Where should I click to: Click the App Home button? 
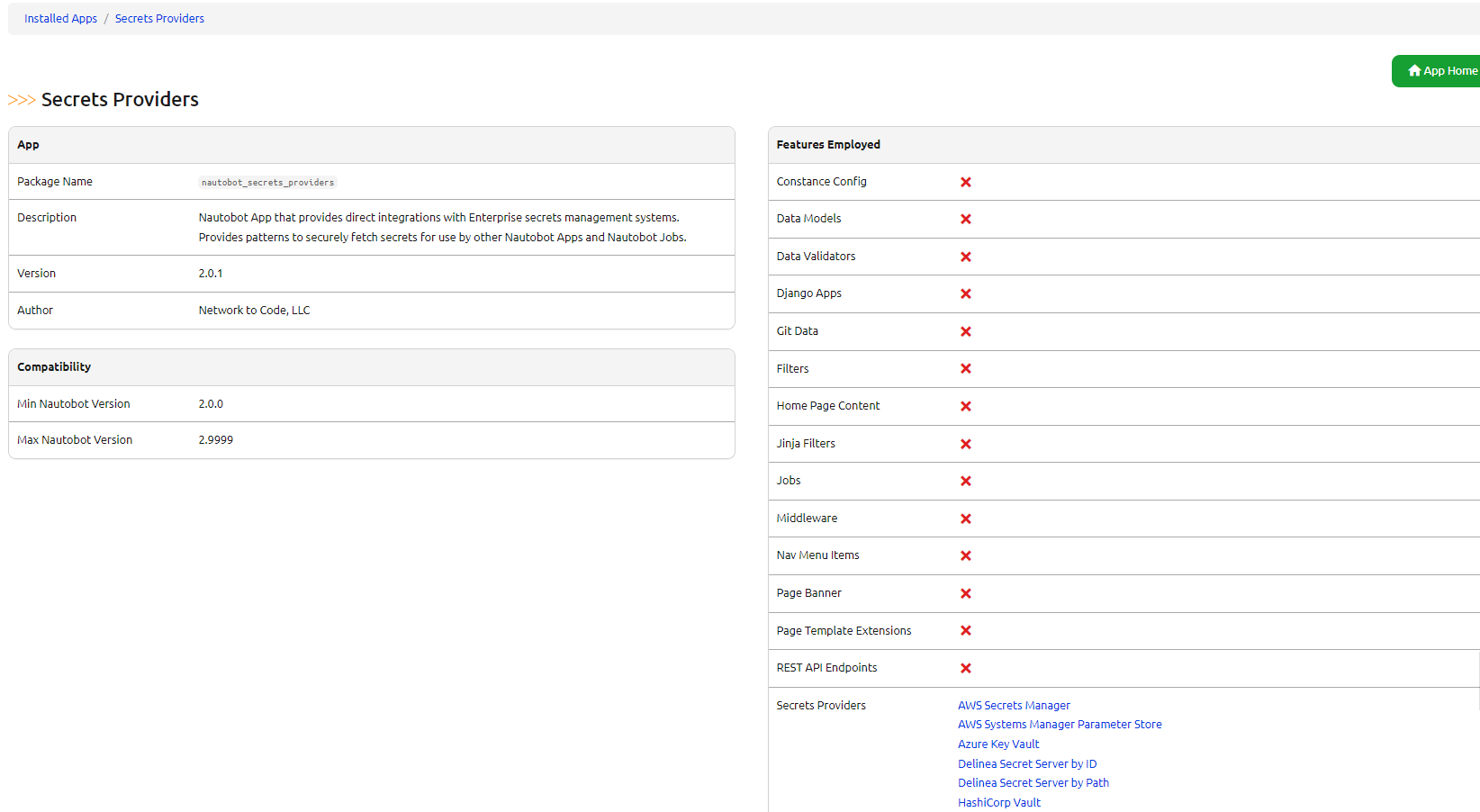(1441, 71)
